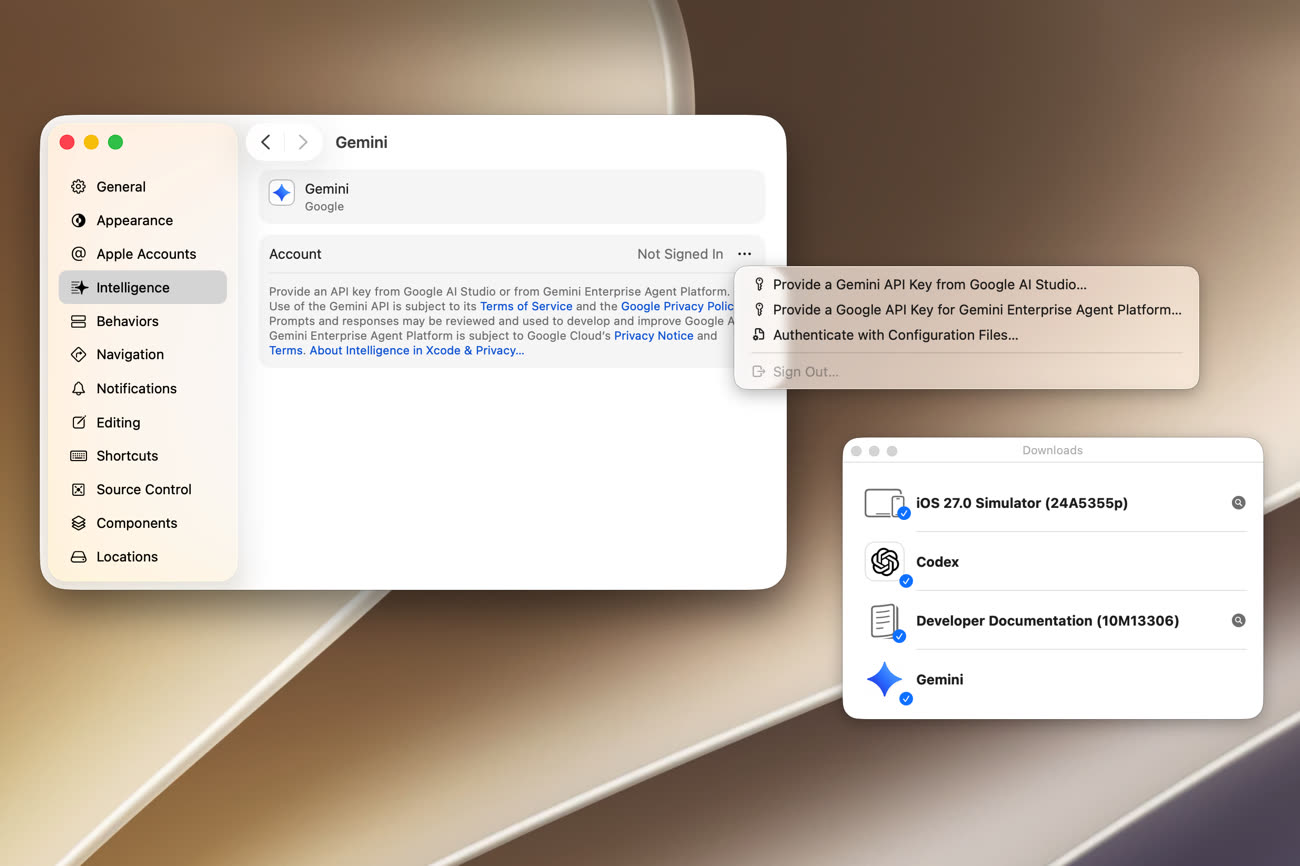
Task: Open Behaviors settings
Action: click(x=143, y=321)
